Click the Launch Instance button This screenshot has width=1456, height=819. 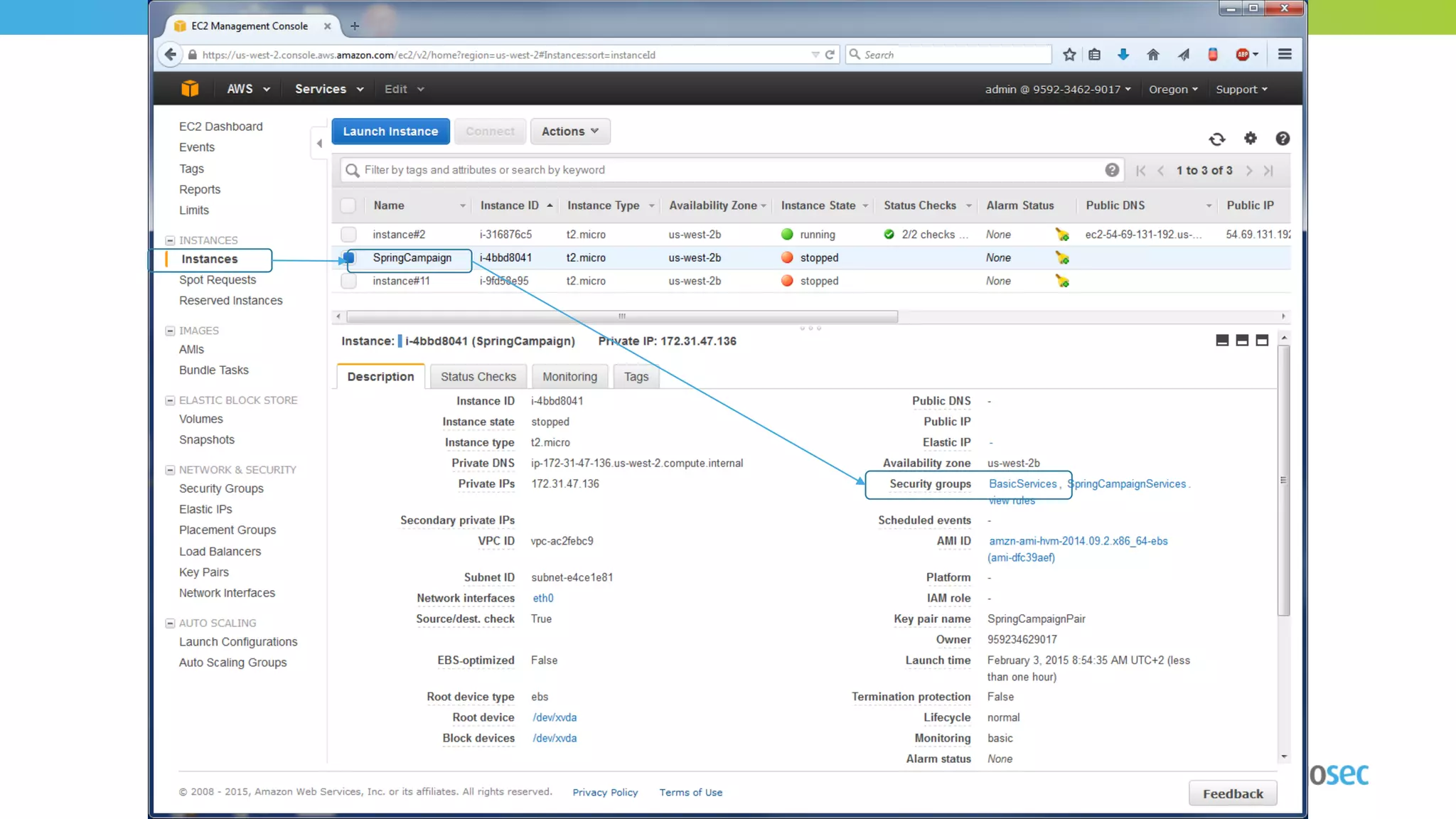[390, 132]
